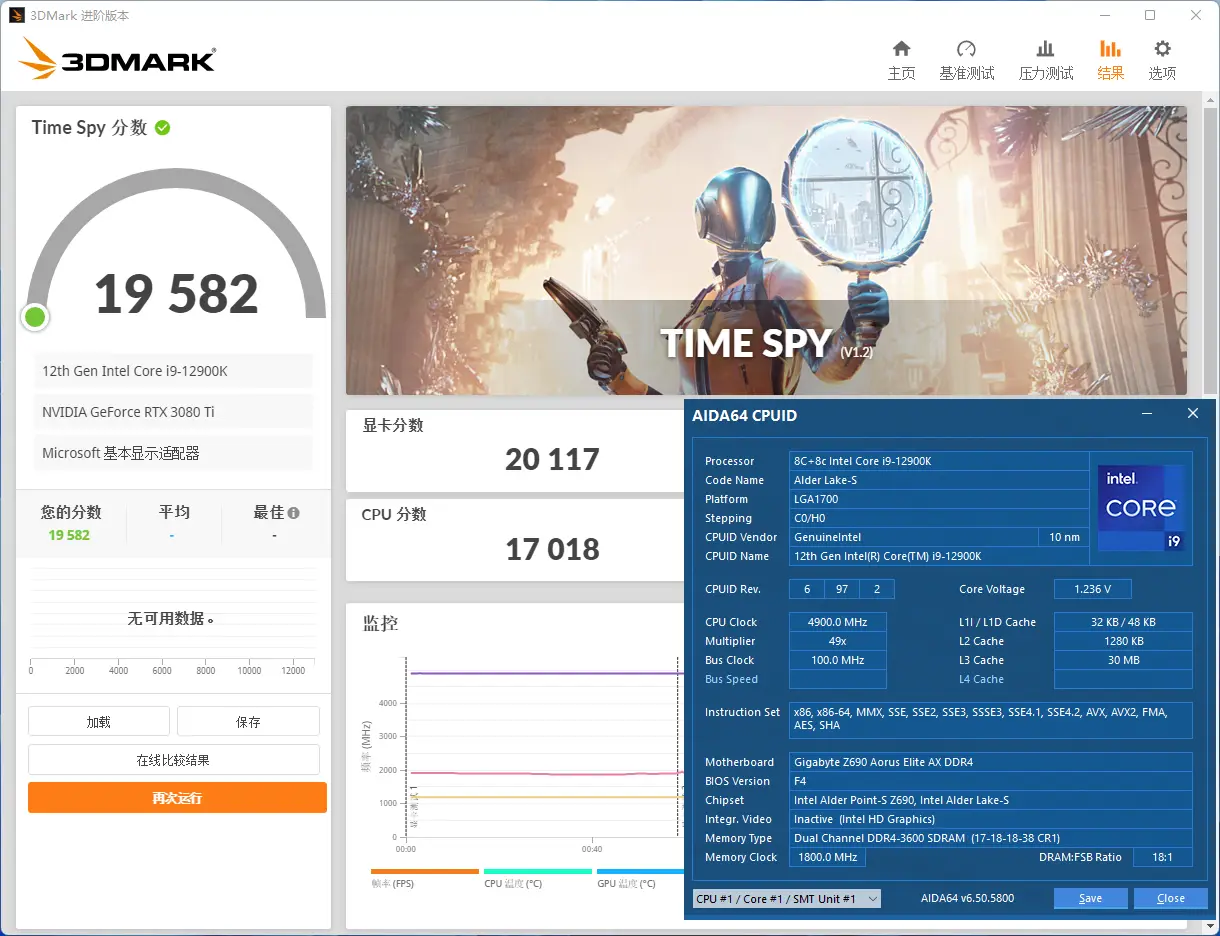Click the Platform value LGA1700

(x=939, y=499)
